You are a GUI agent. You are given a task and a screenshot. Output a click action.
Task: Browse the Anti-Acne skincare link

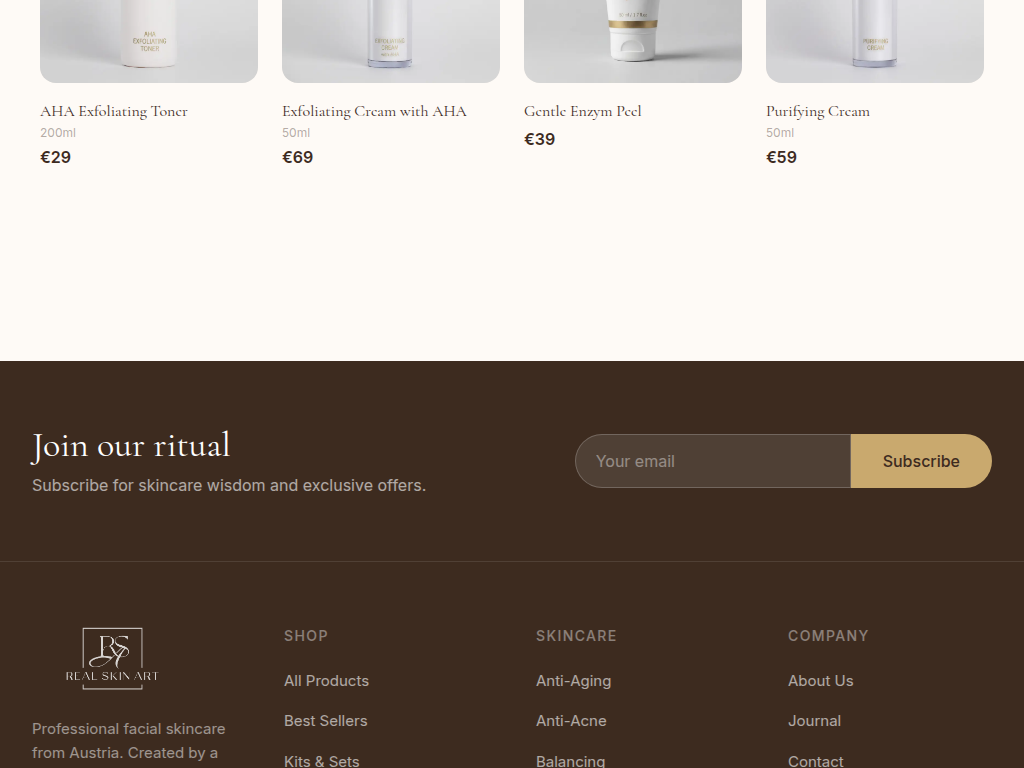click(571, 721)
